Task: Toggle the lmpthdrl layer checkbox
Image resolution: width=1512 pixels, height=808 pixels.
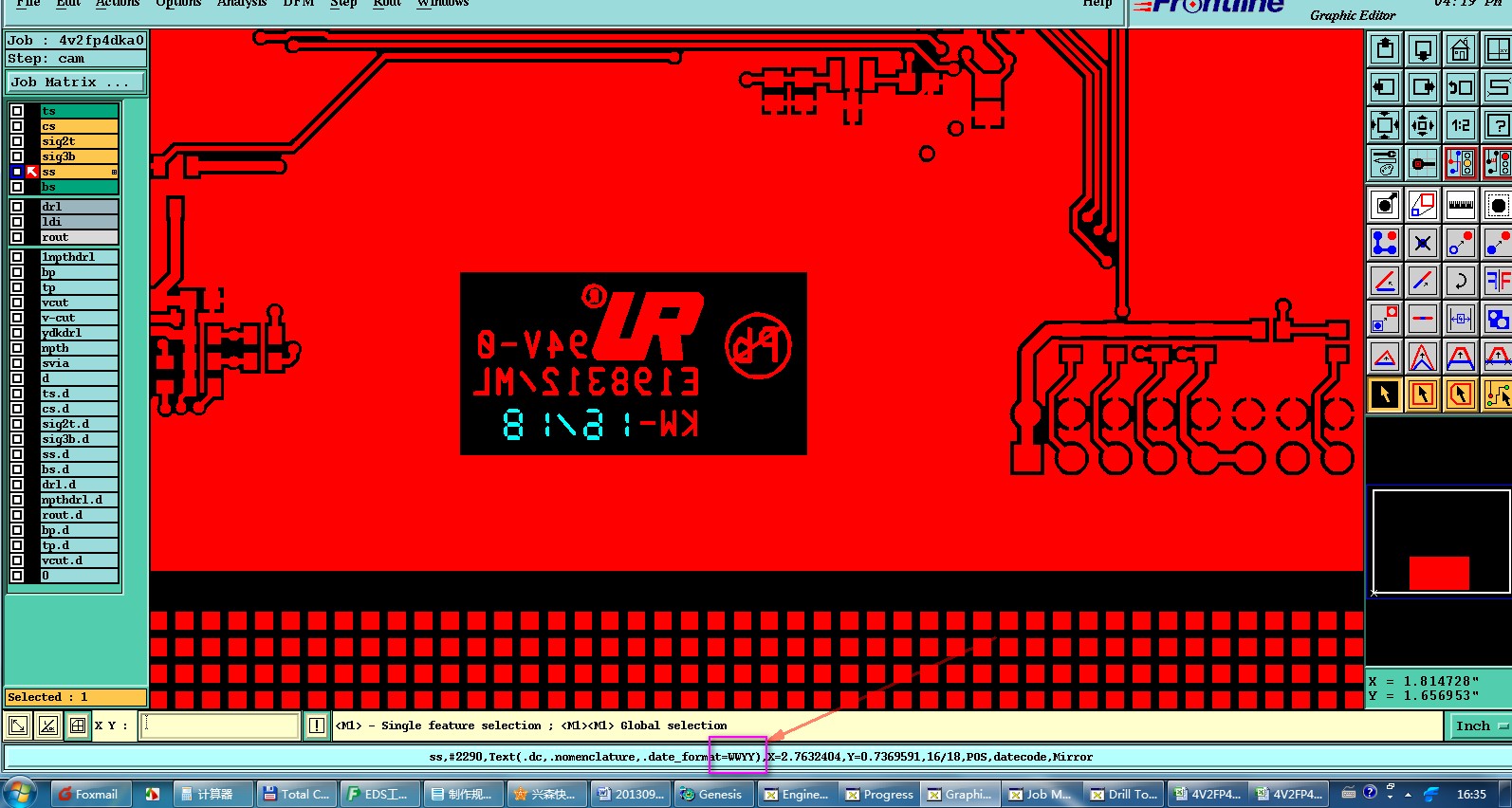Action: point(17,257)
